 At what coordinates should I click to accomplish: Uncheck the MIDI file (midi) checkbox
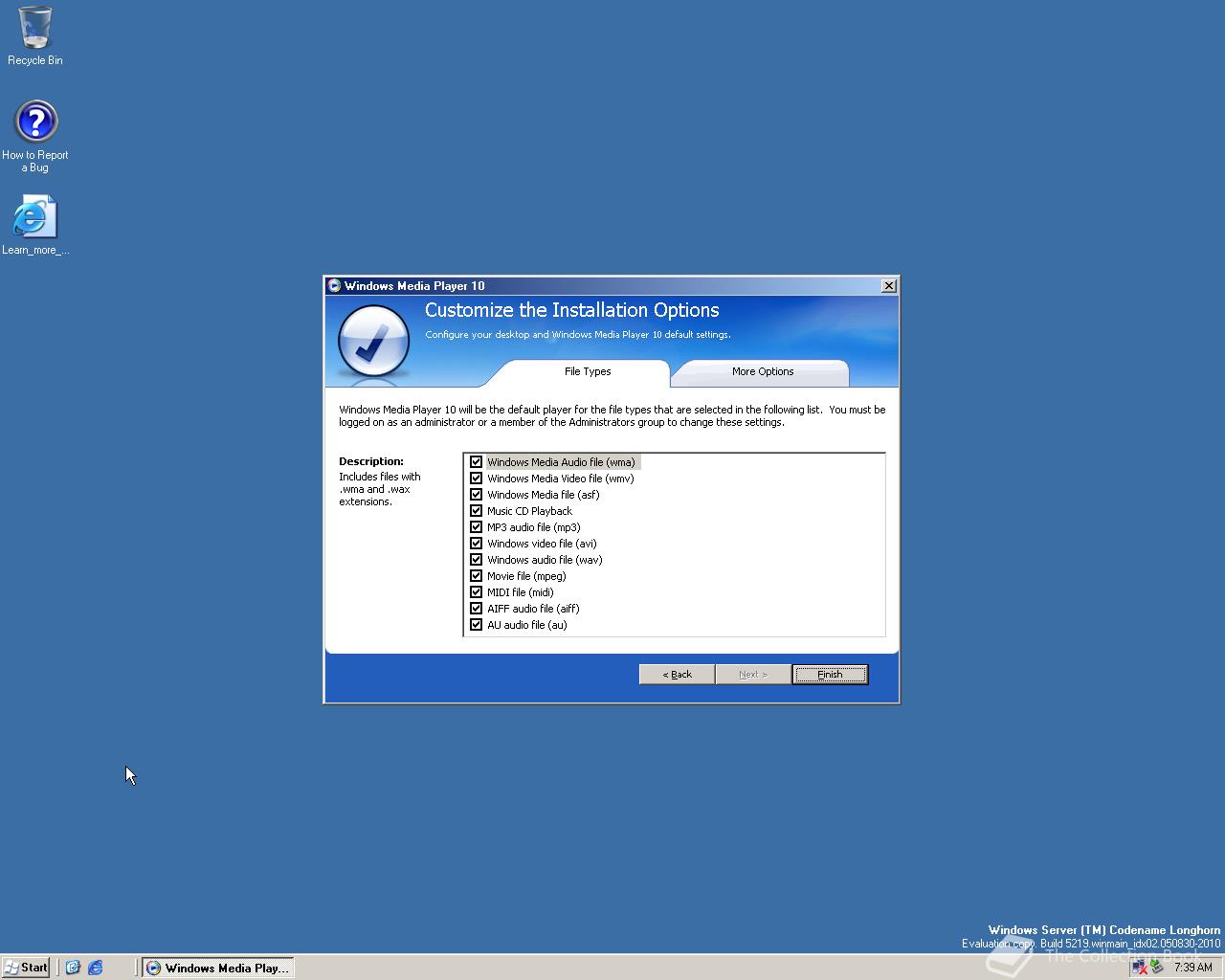pyautogui.click(x=476, y=592)
